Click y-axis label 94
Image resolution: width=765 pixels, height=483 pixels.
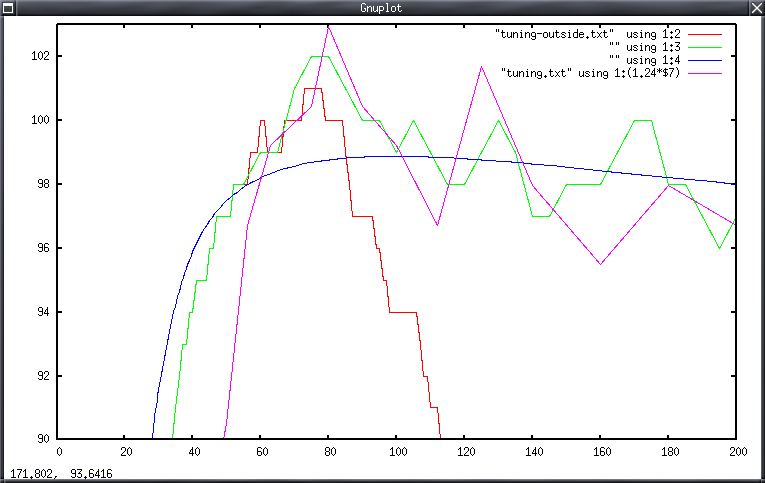43,312
